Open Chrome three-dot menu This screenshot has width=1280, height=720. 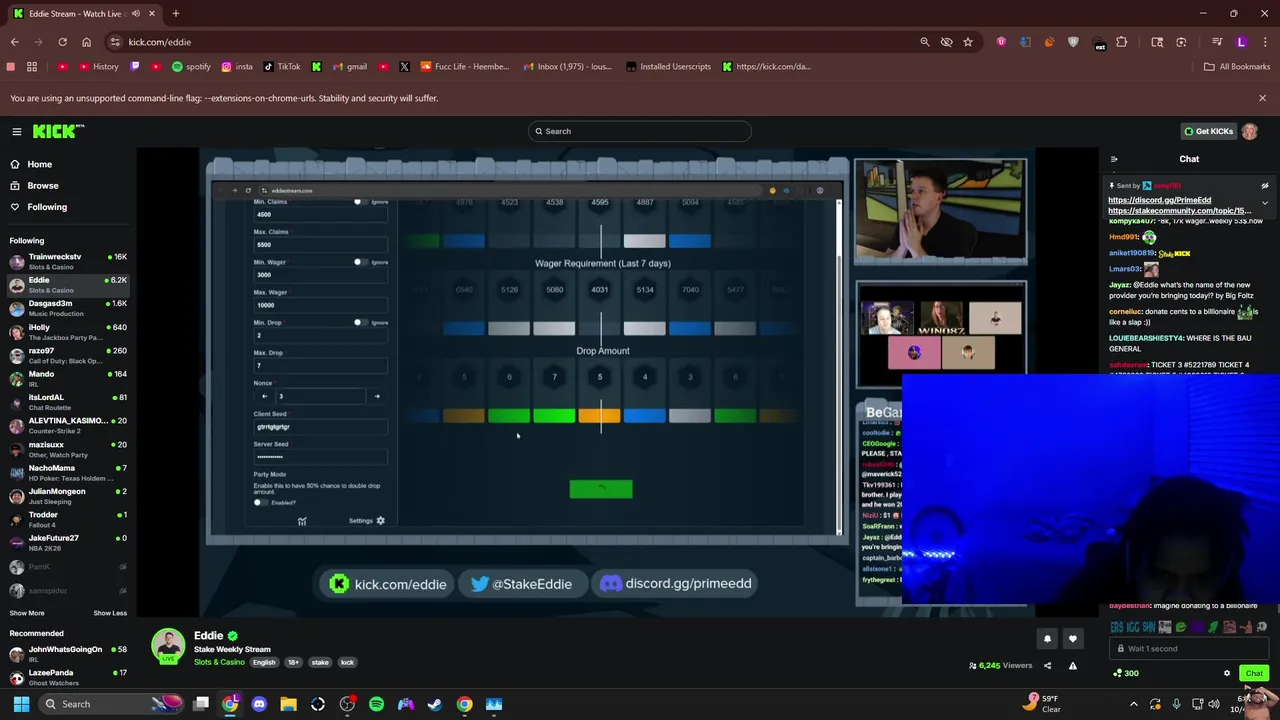click(1265, 42)
